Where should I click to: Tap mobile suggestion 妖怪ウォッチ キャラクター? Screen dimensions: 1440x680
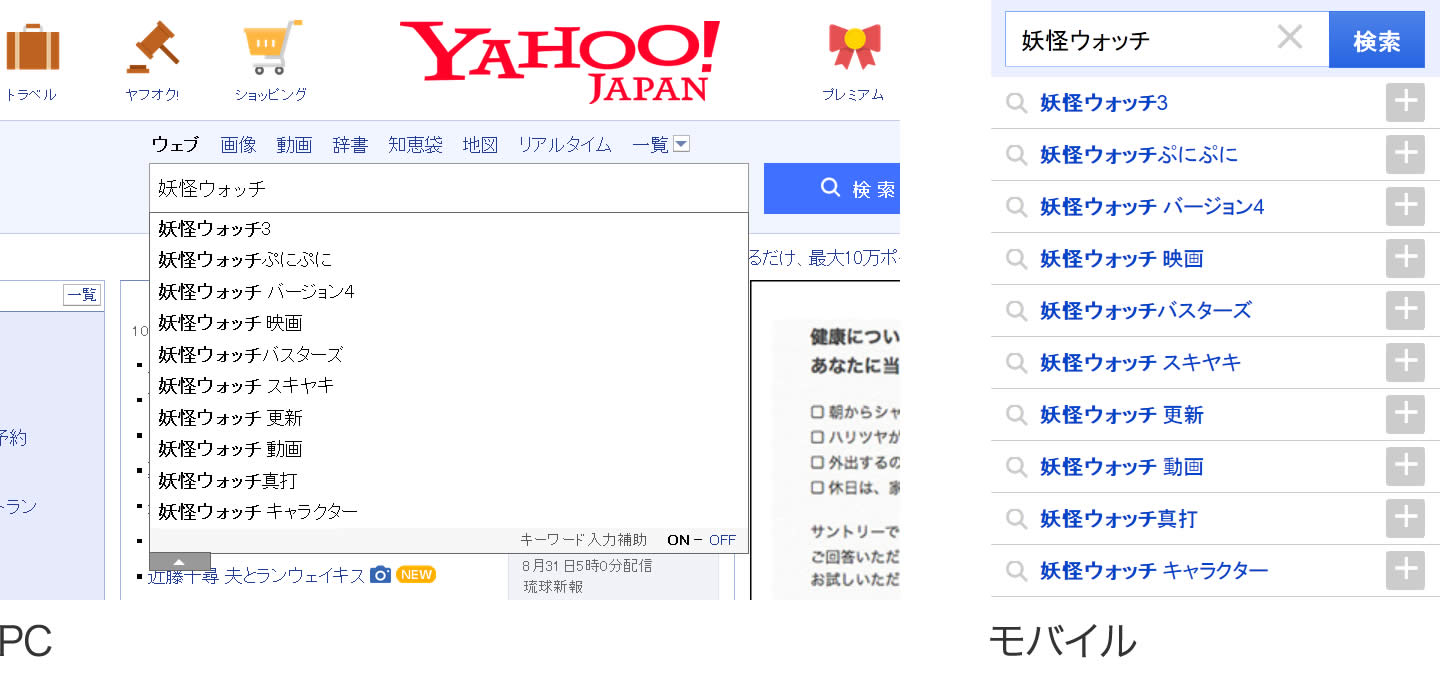(1154, 571)
